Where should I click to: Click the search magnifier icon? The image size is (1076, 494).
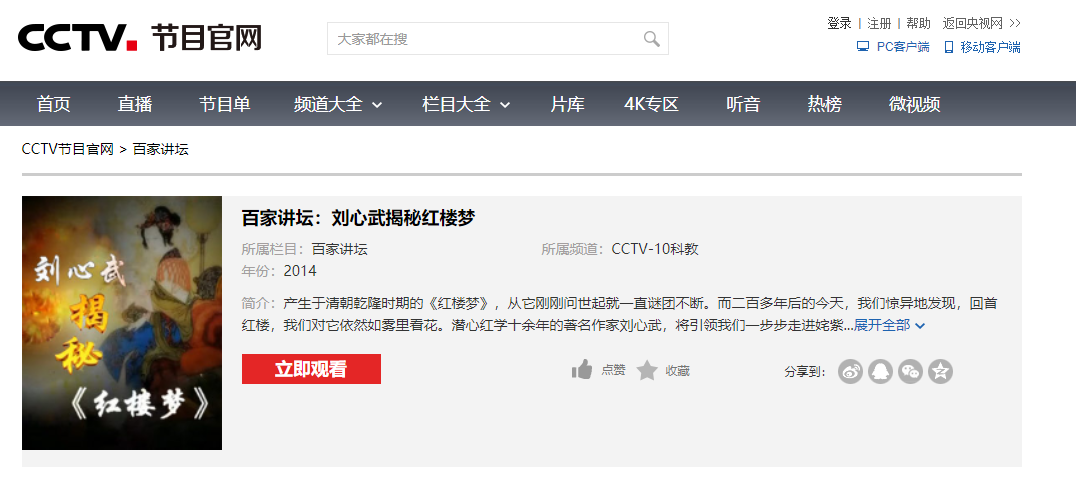(651, 38)
